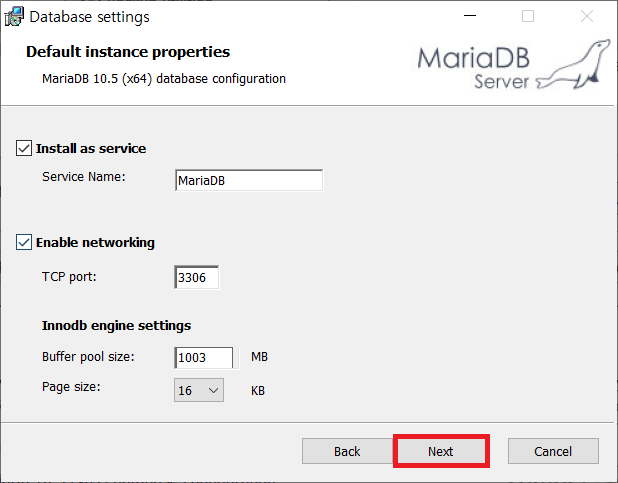Open the Page size dropdown
This screenshot has height=483, width=618.
(x=199, y=390)
